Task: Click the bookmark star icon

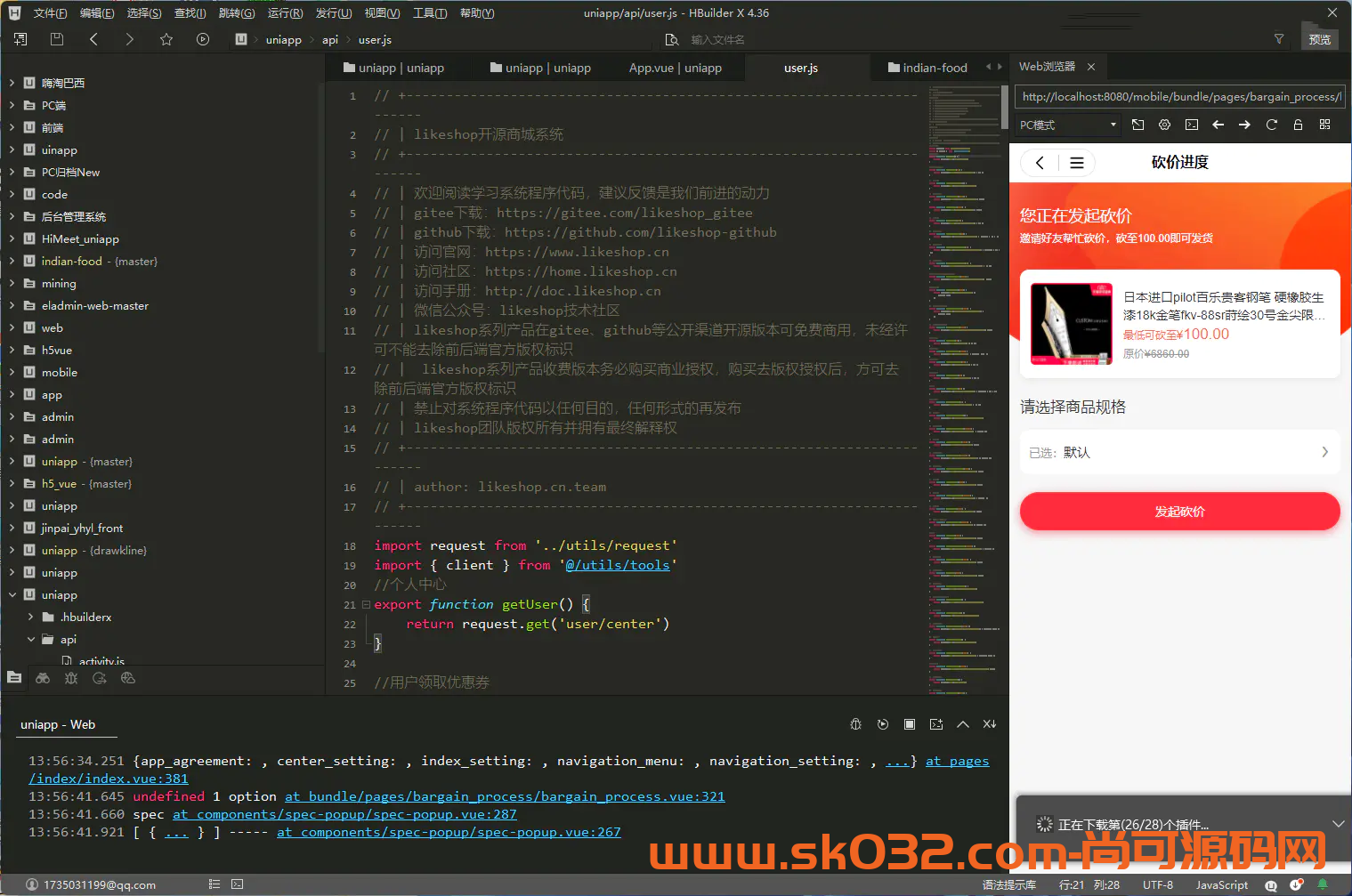Action: (166, 39)
